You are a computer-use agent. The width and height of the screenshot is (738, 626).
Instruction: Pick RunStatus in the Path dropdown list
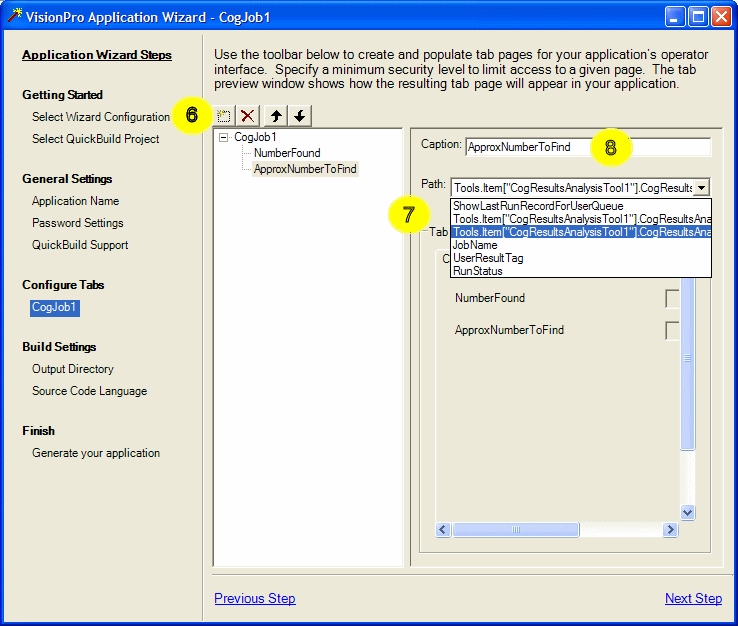(x=477, y=271)
